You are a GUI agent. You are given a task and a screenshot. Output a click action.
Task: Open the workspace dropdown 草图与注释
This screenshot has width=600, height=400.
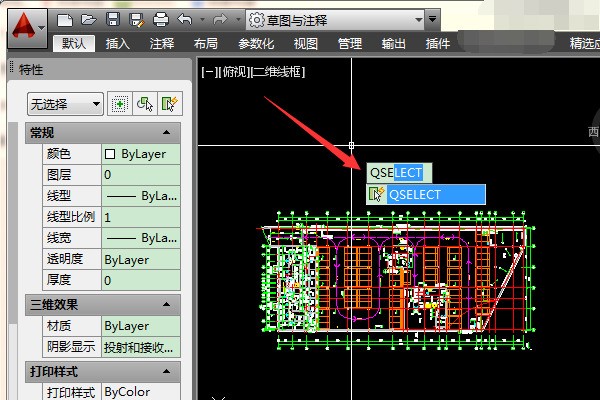[x=340, y=19]
